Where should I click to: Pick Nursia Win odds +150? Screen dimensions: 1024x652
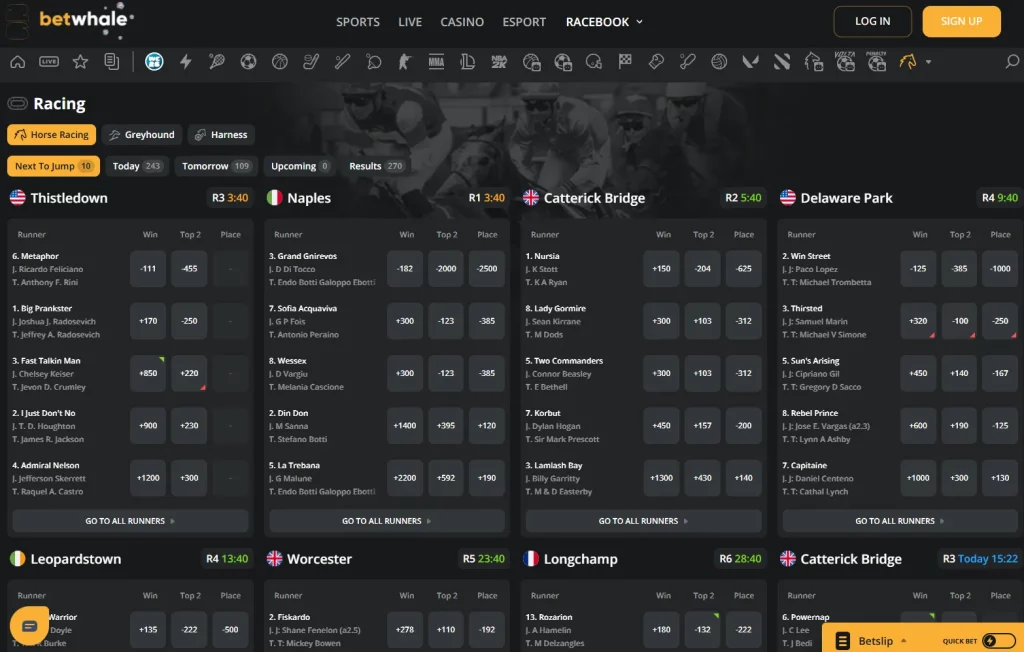click(x=662, y=269)
